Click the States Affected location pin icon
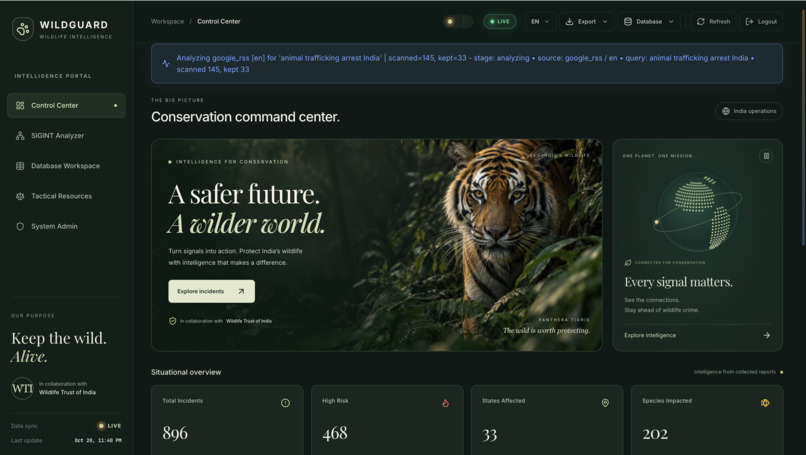 605,403
